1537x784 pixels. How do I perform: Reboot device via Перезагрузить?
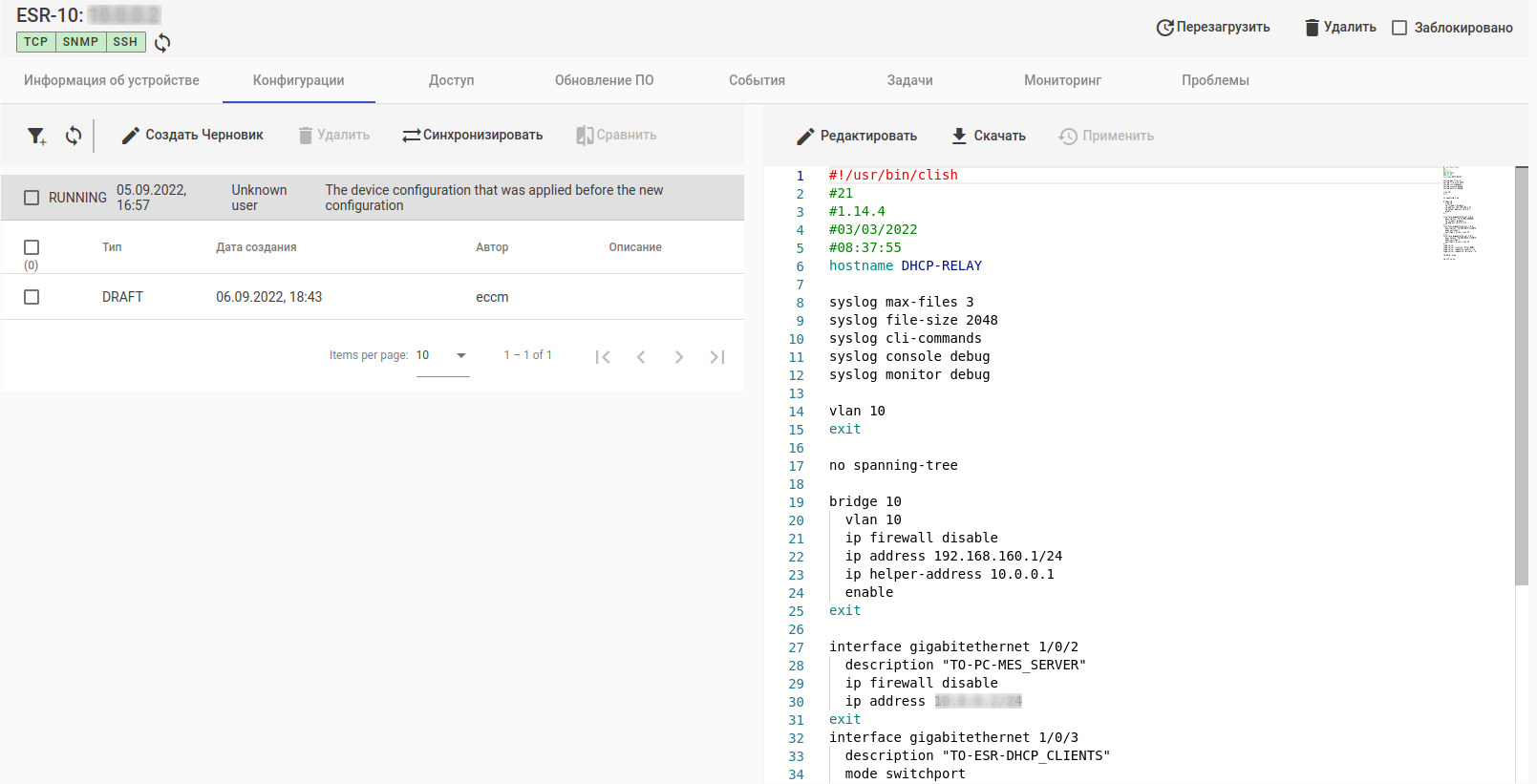point(1212,28)
